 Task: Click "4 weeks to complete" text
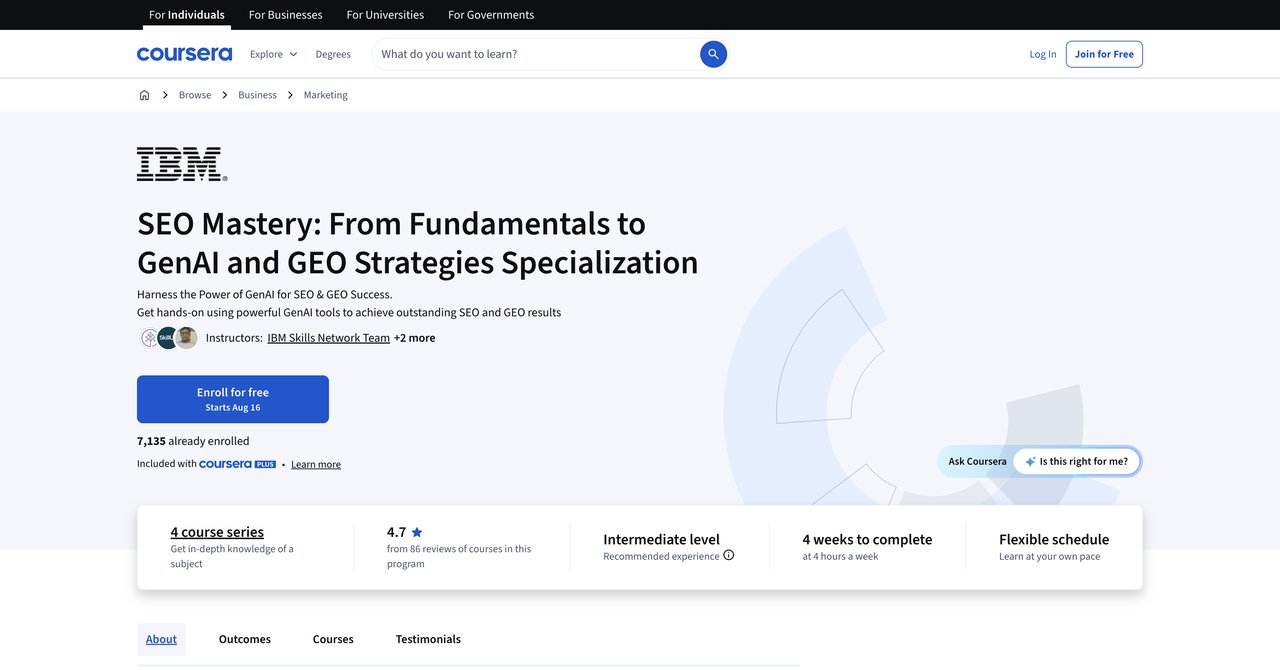[x=867, y=539]
